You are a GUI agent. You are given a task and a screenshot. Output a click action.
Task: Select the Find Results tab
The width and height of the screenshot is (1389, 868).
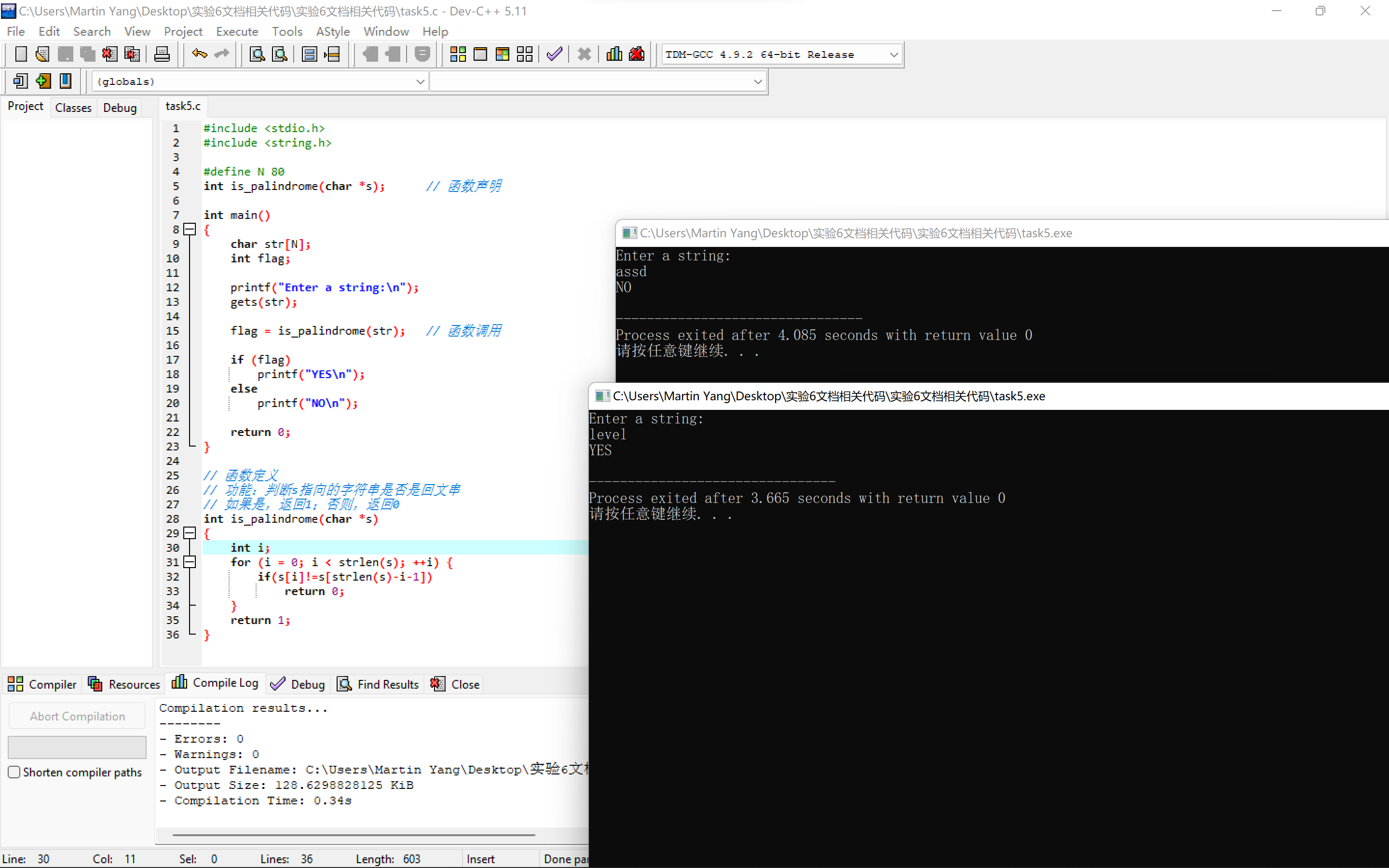tap(379, 684)
